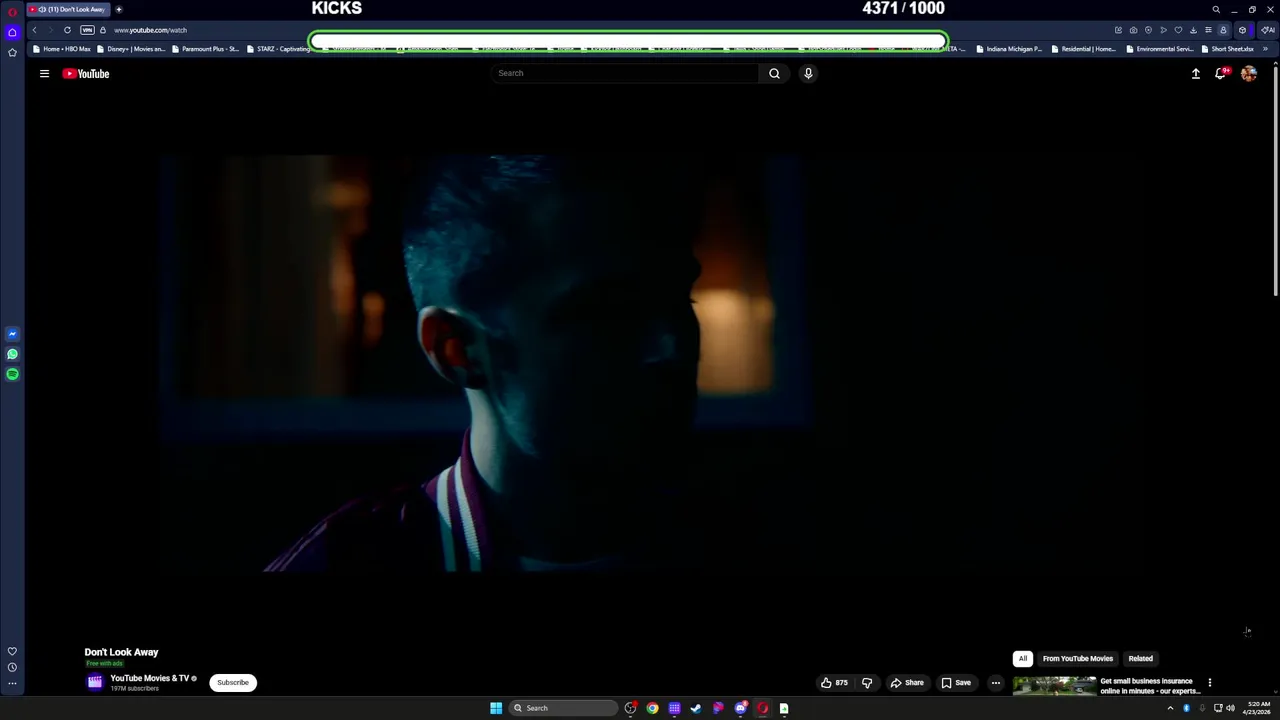This screenshot has width=1280, height=720.
Task: Show hidden system tray icons
Action: [x=1170, y=708]
